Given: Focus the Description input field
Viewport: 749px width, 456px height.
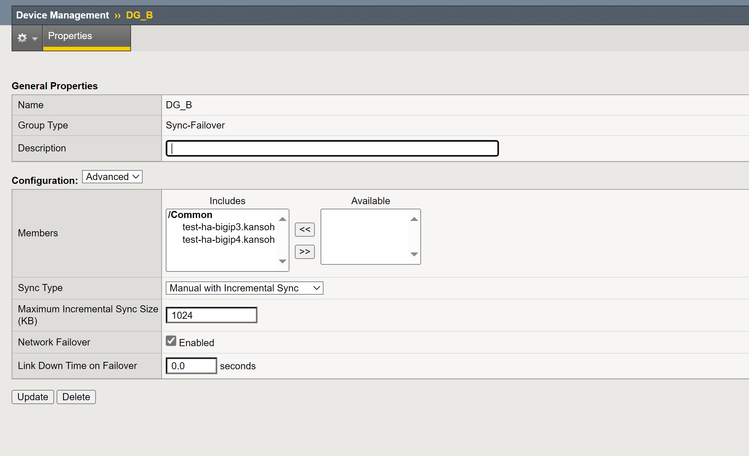Looking at the screenshot, I should coord(332,148).
